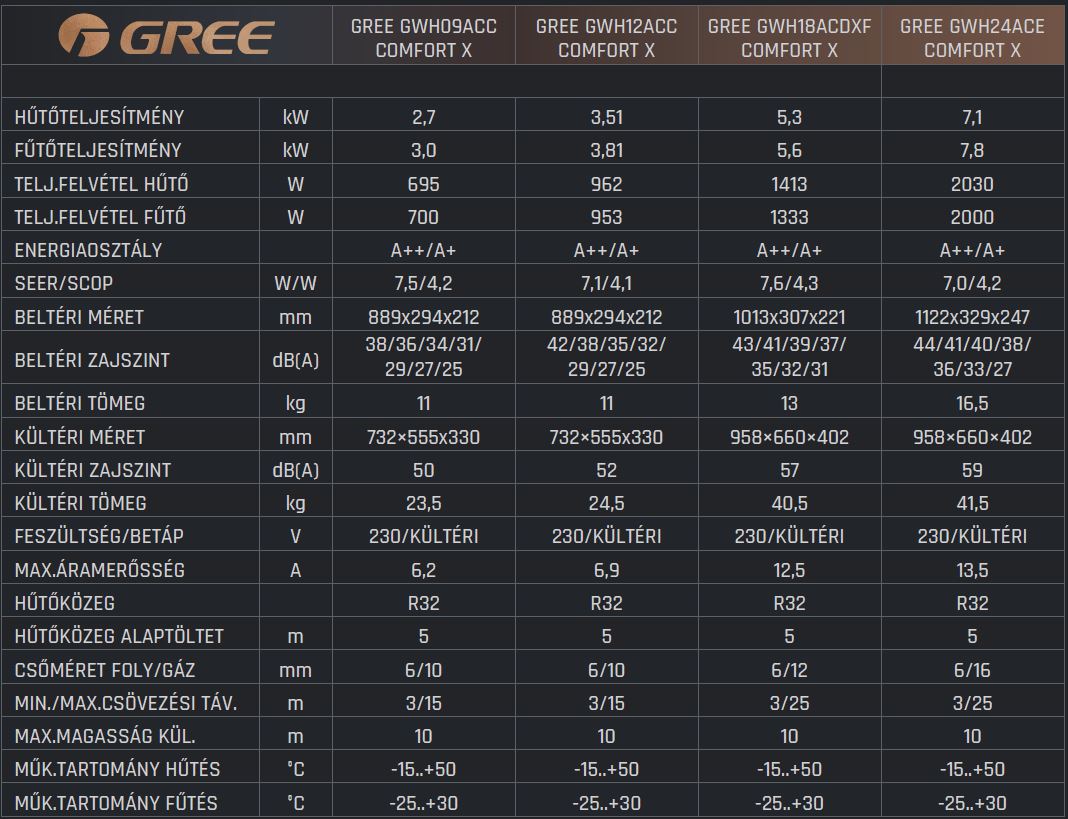This screenshot has height=819, width=1068.
Task: Click the max current value 12,5
Action: (x=789, y=570)
